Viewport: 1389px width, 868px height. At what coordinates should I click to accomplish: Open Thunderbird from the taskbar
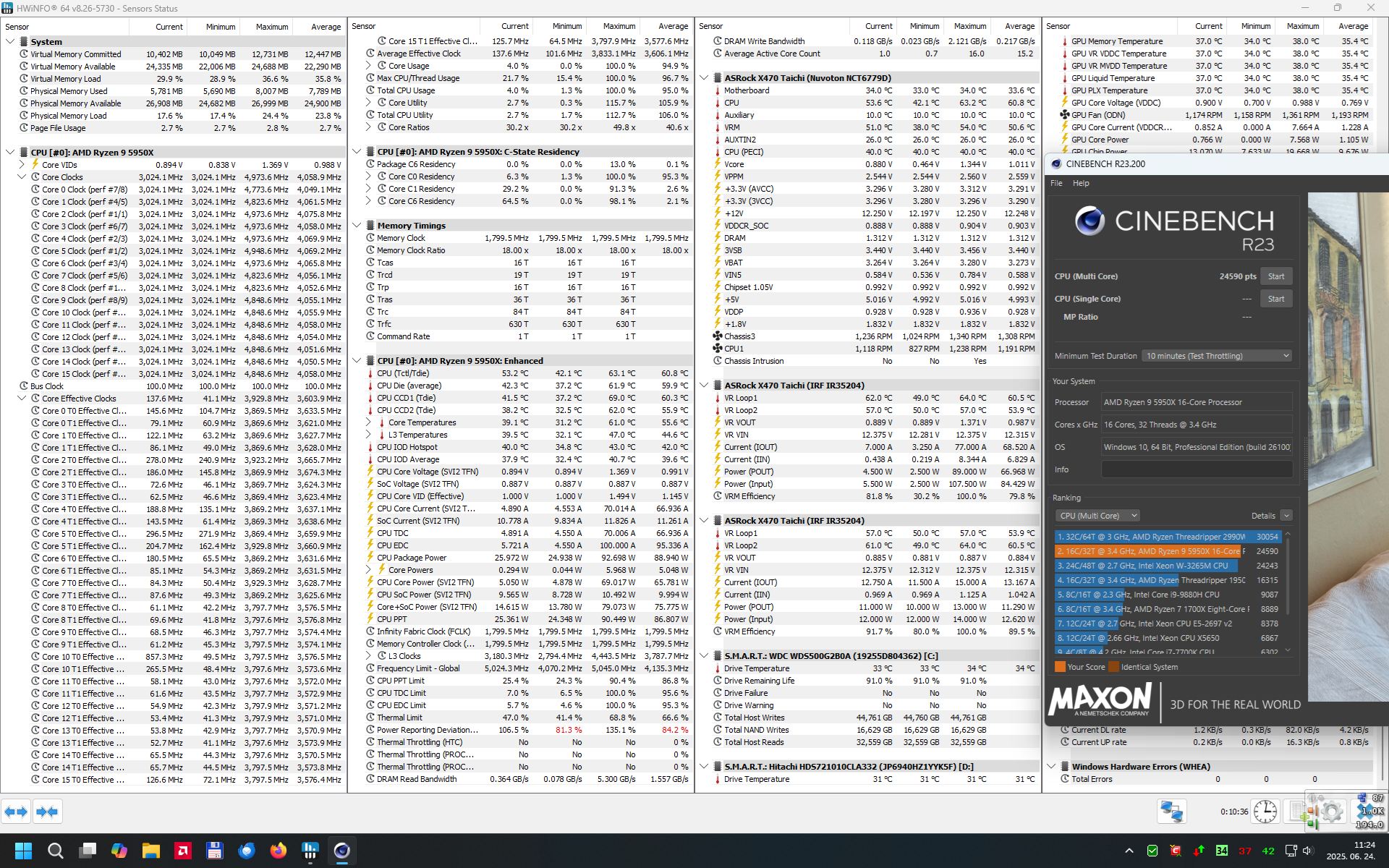(247, 851)
